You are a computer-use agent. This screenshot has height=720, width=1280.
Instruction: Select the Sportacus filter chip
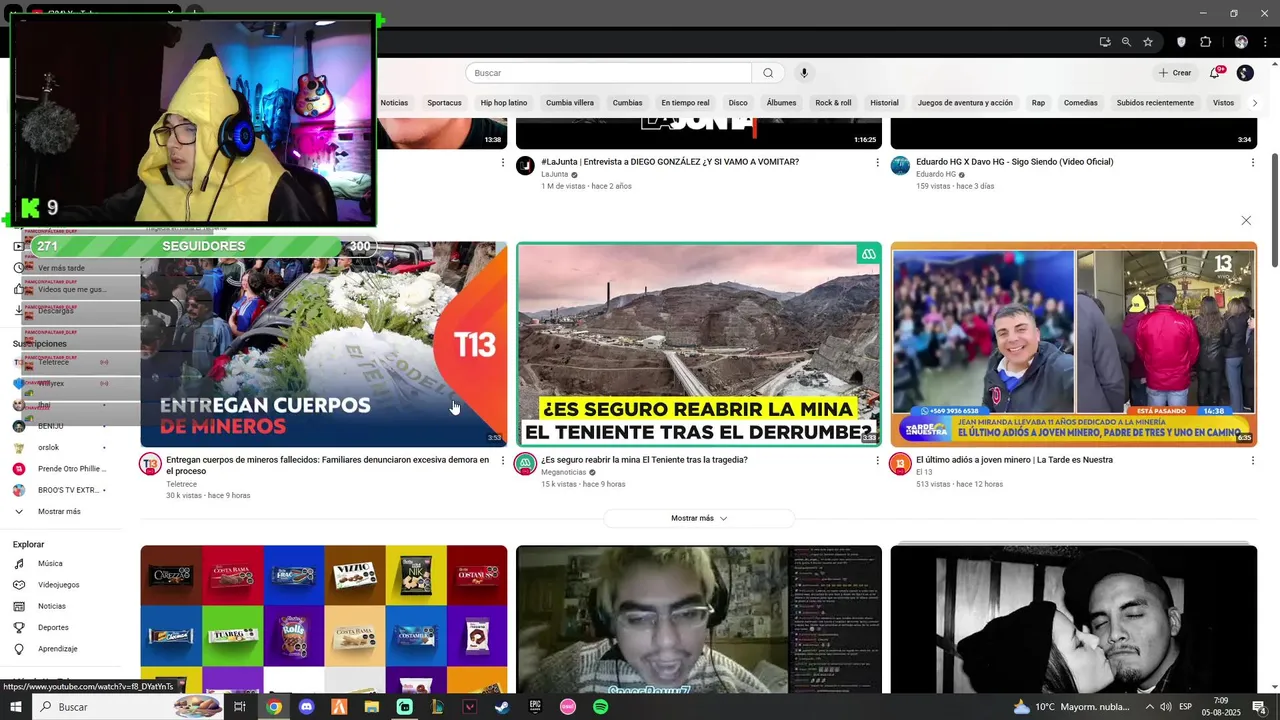pyautogui.click(x=444, y=103)
